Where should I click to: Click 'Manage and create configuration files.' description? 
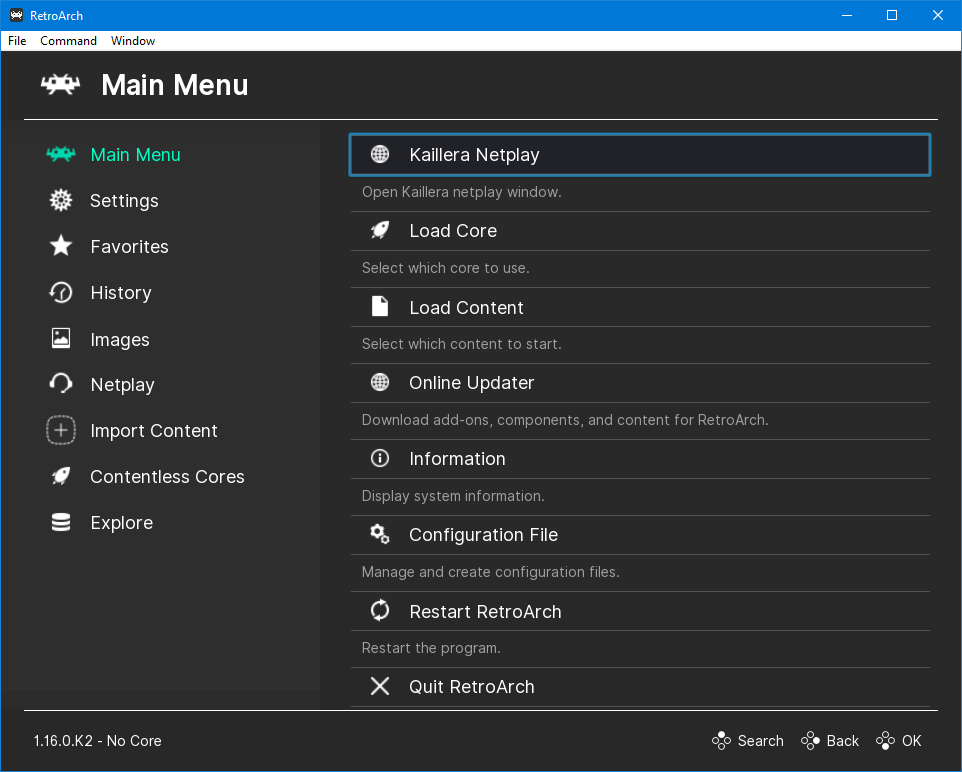(x=490, y=572)
